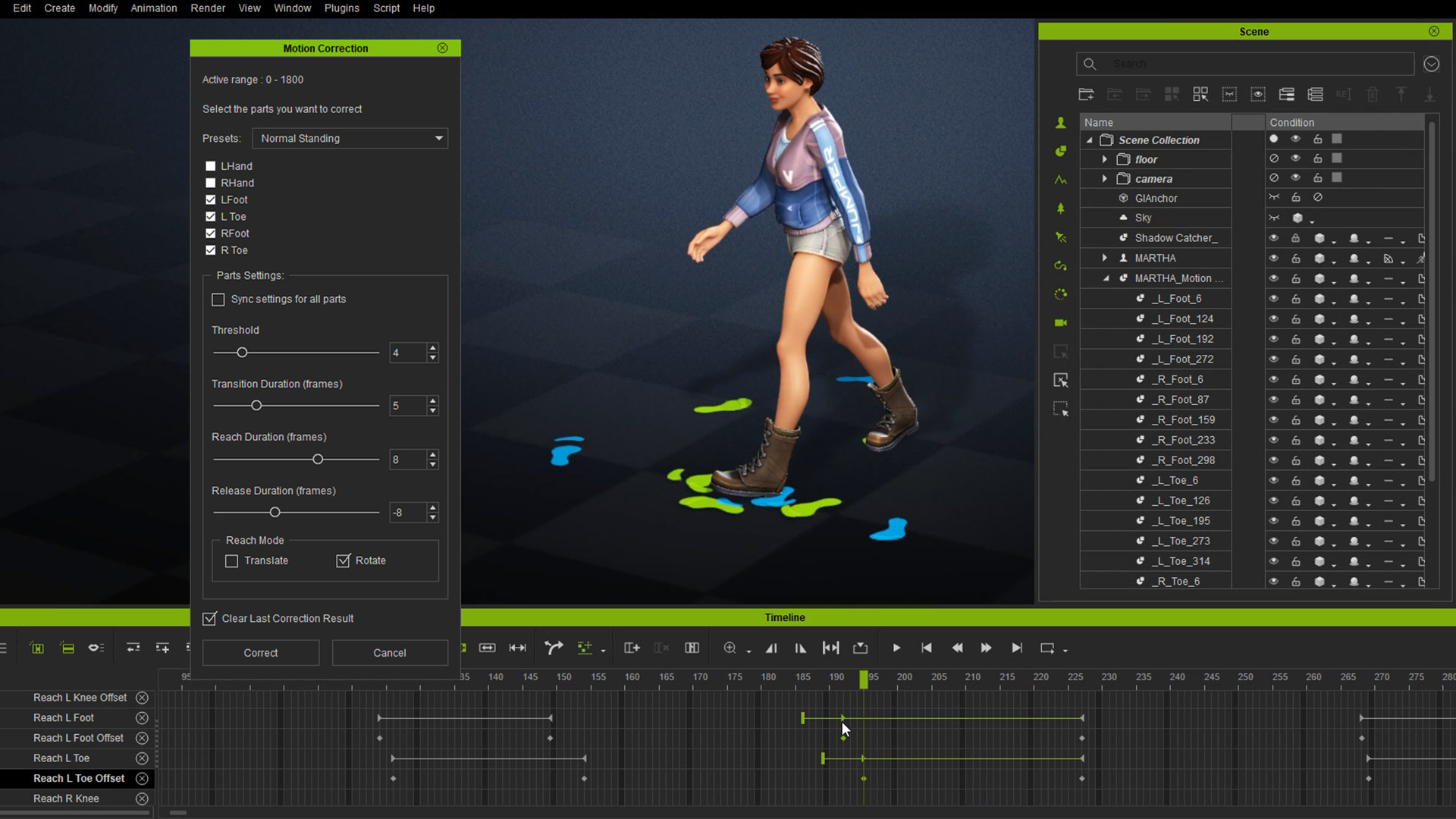1456x819 pixels.
Task: Click the new folder icon in Scene toolbar
Action: pos(1086,94)
